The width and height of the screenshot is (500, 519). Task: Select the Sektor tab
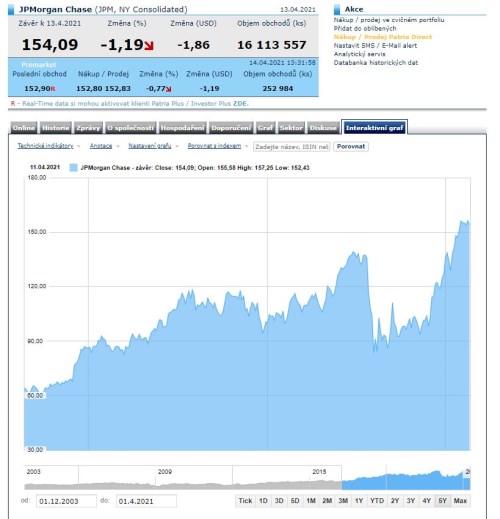(x=291, y=128)
